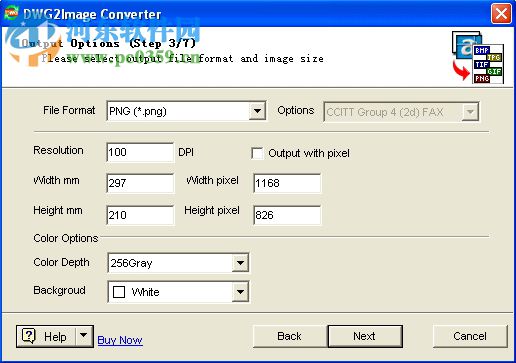Viewport: 516px width, 363px height.
Task: Open the Buy Now link
Action: pos(120,340)
